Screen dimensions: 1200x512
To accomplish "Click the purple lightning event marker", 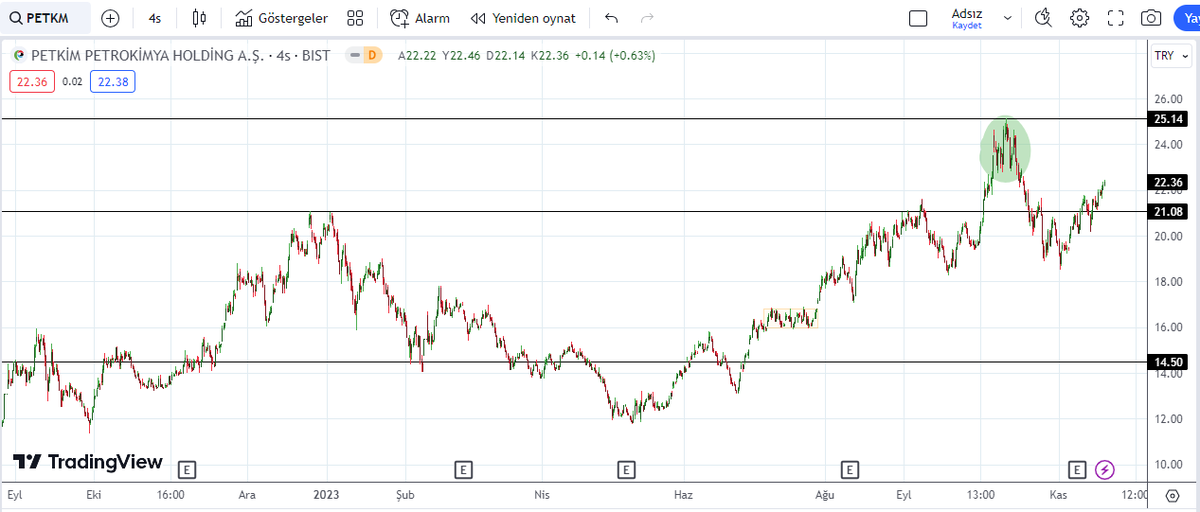I will pos(1104,468).
